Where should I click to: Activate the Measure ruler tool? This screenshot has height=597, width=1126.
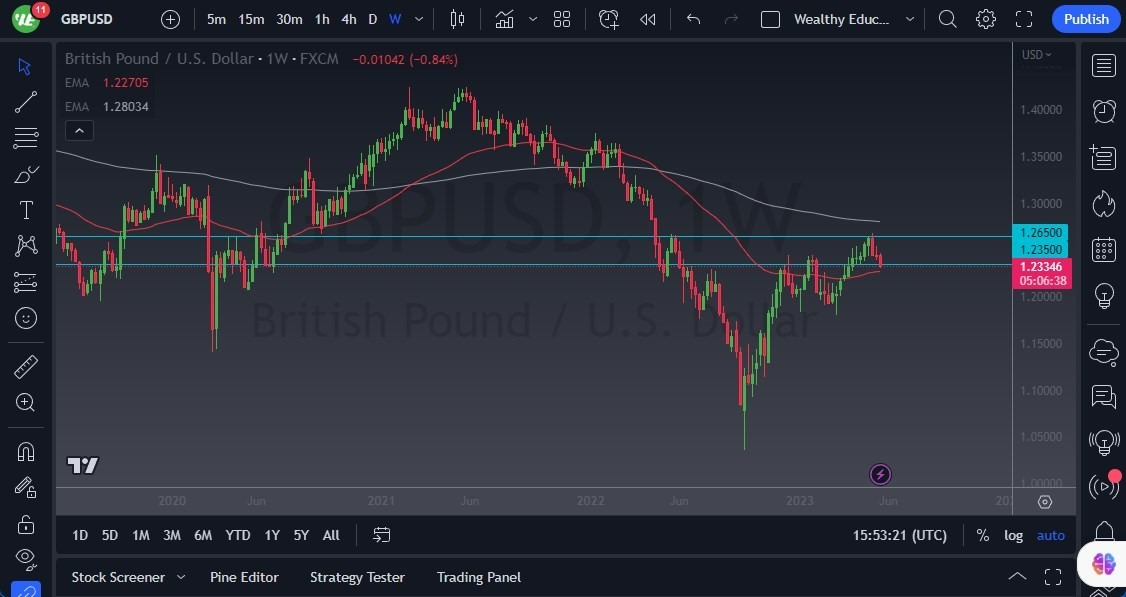pos(25,366)
